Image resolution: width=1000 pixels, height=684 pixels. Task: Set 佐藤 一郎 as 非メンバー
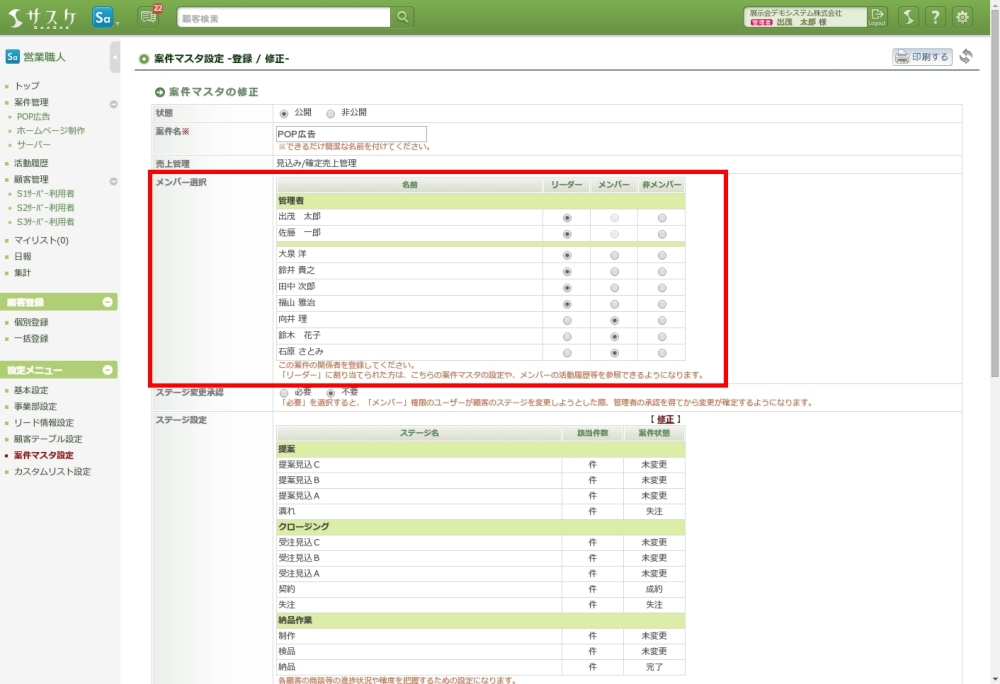pos(662,234)
